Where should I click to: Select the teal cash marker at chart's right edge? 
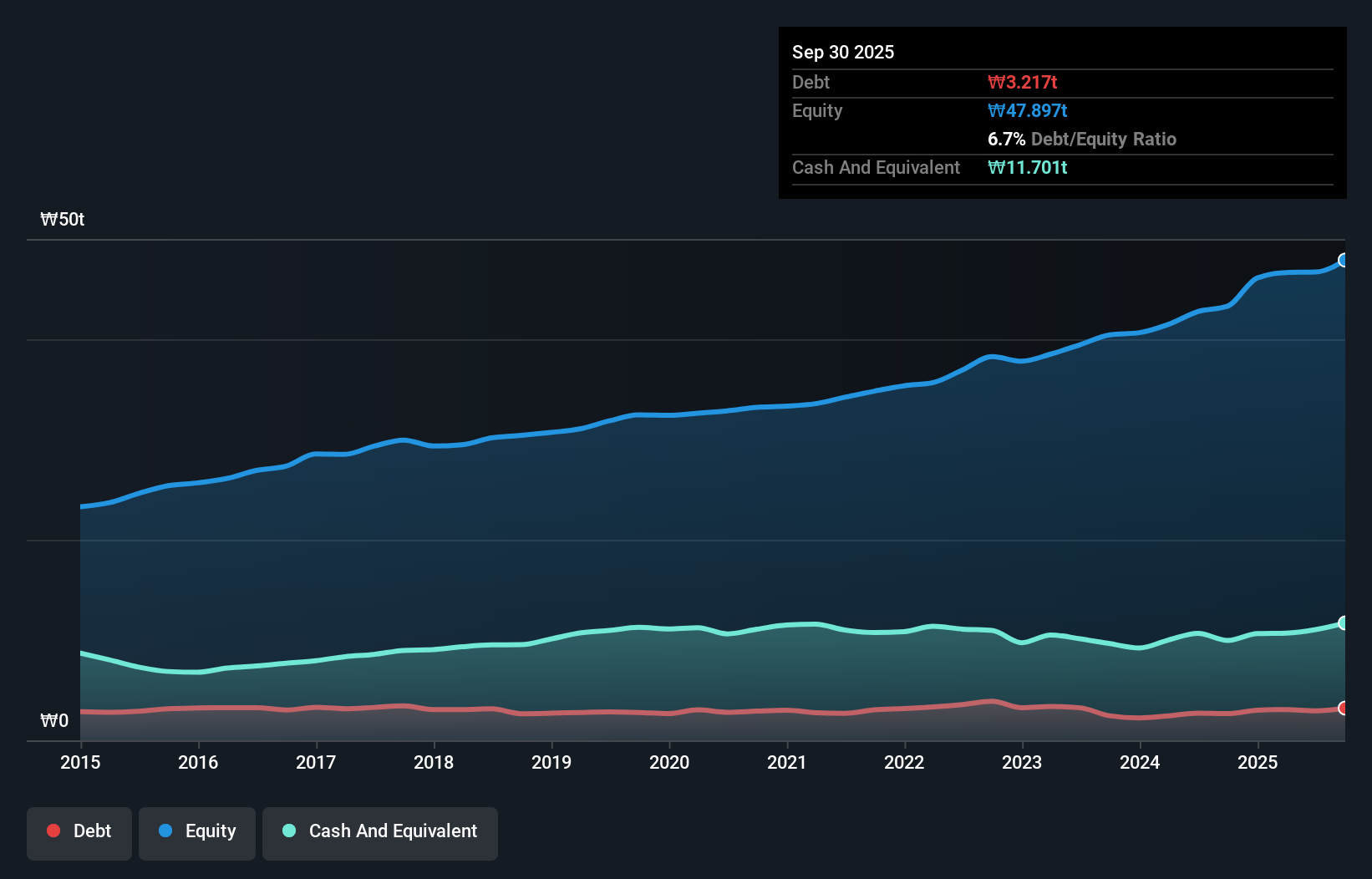click(1343, 622)
